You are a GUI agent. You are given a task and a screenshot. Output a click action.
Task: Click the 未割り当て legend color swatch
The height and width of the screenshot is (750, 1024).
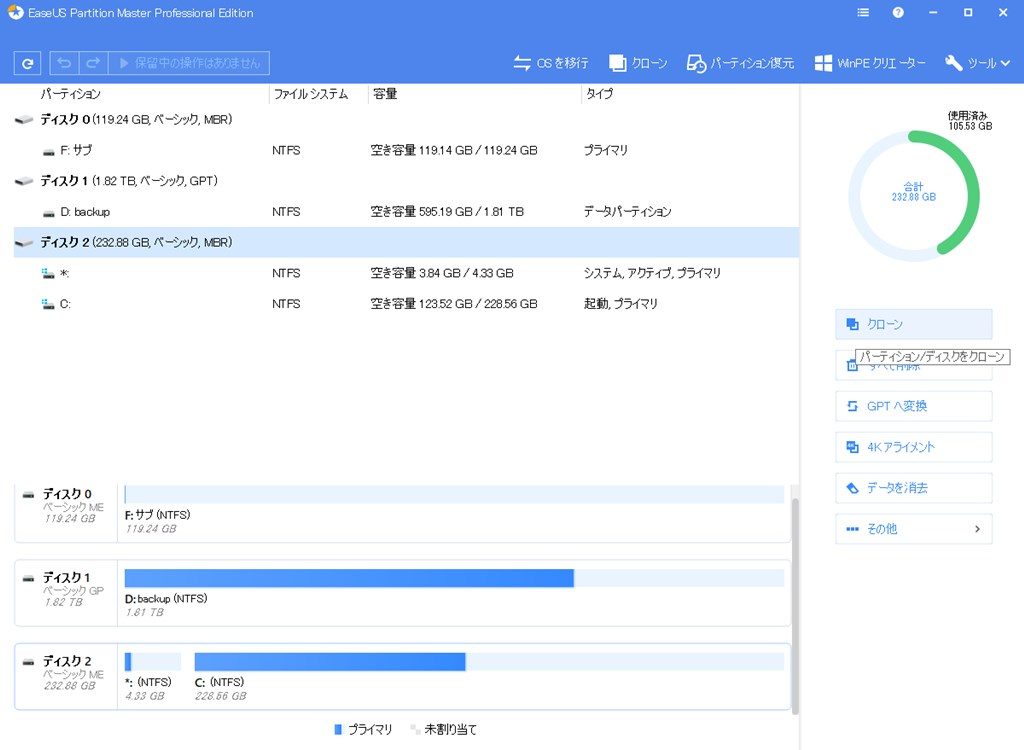[x=415, y=729]
